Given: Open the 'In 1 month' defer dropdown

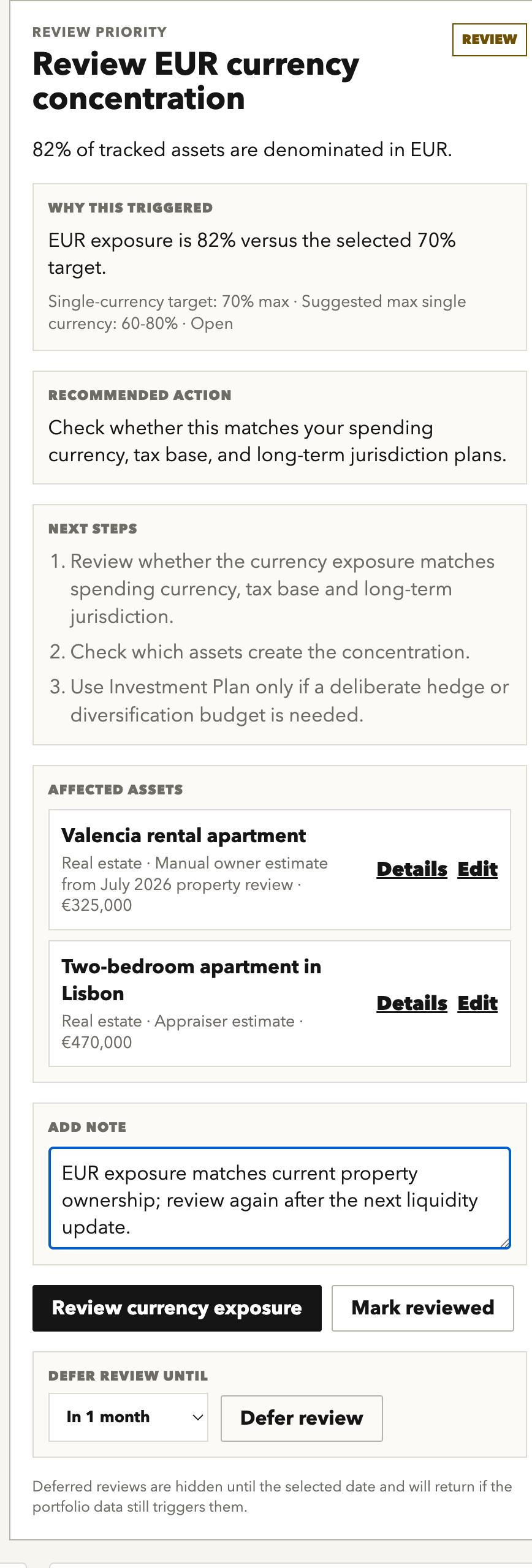Looking at the screenshot, I should 128,1417.
